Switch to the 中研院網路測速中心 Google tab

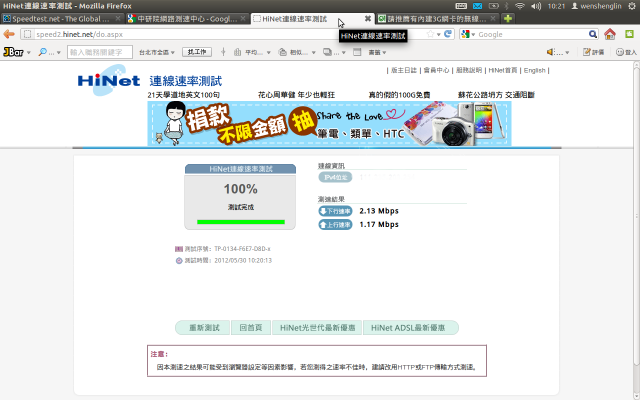tap(187, 19)
